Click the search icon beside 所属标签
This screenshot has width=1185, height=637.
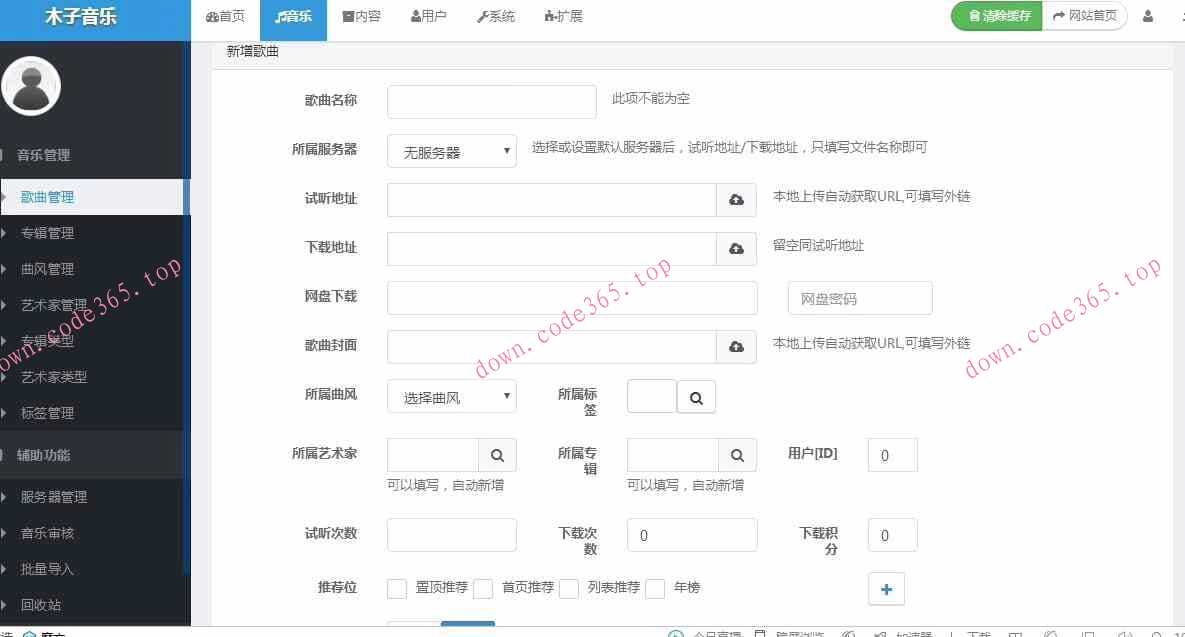(x=696, y=396)
